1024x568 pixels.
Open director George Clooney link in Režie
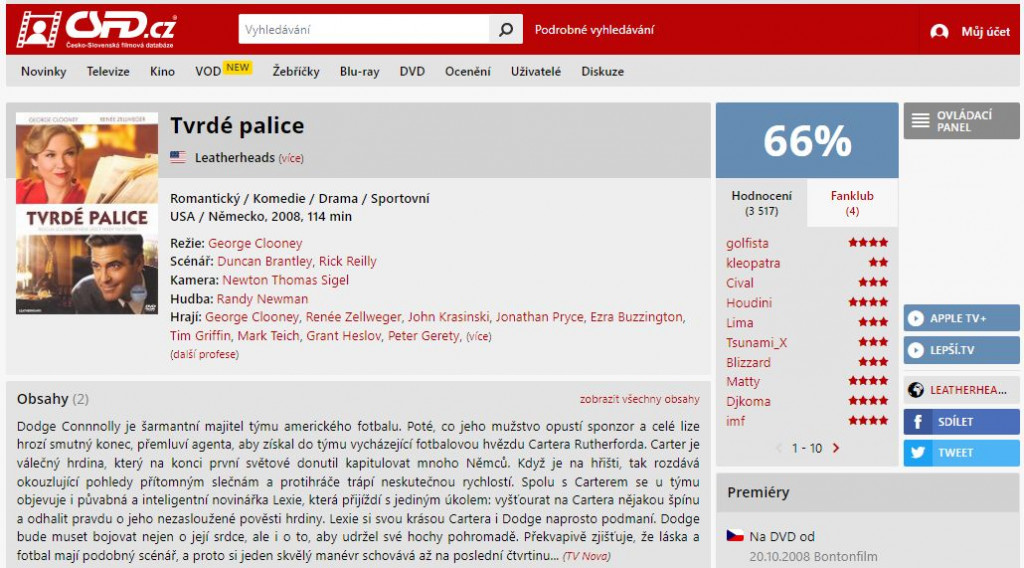pyautogui.click(x=255, y=243)
